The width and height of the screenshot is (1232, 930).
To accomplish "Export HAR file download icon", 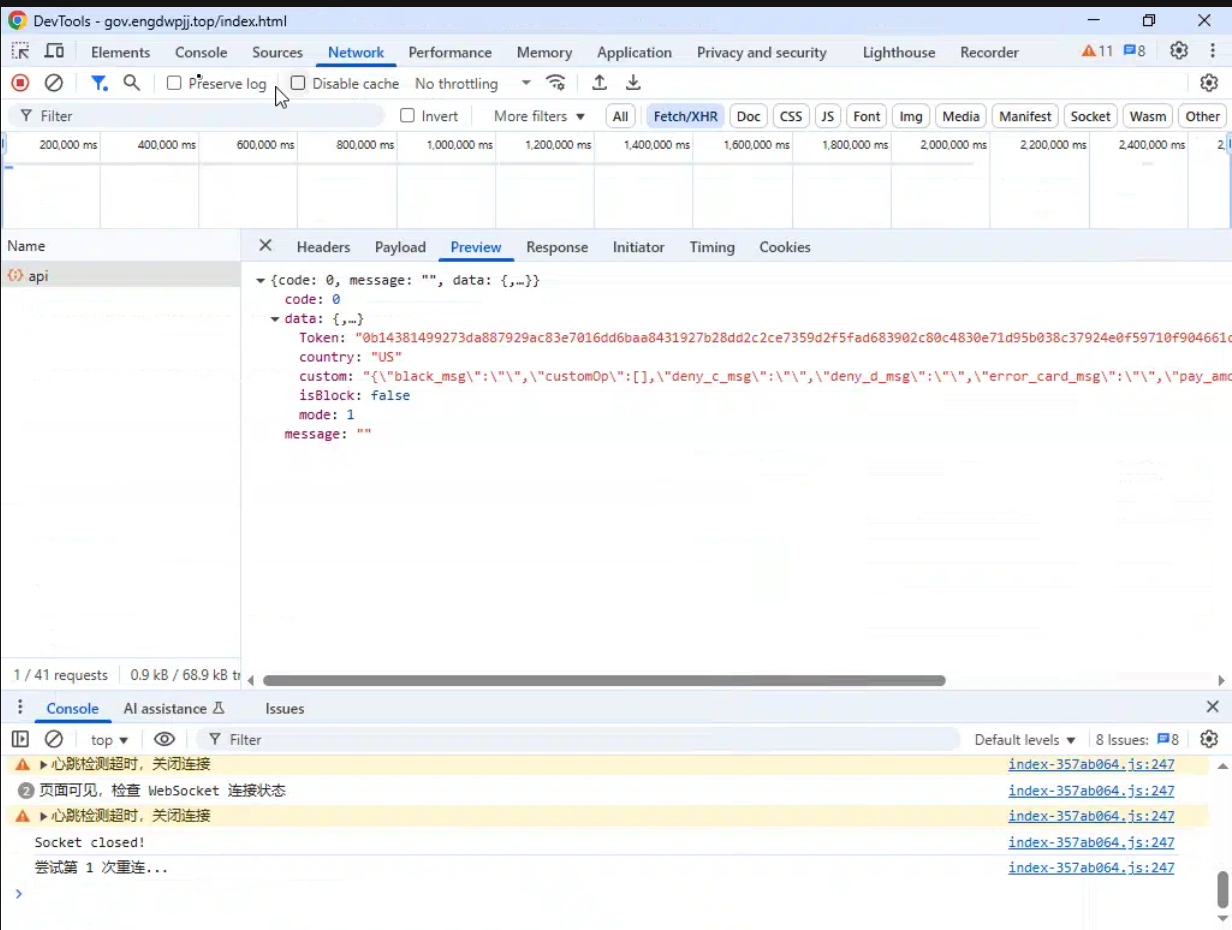I will click(633, 83).
